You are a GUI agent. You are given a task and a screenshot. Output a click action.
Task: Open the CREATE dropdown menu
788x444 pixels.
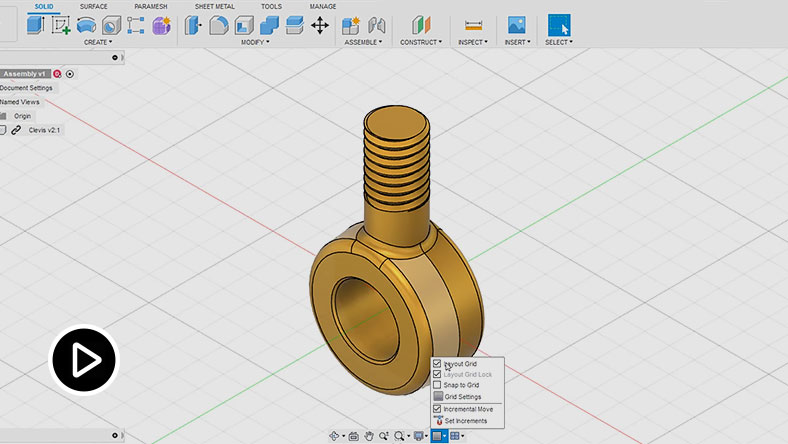(x=97, y=43)
